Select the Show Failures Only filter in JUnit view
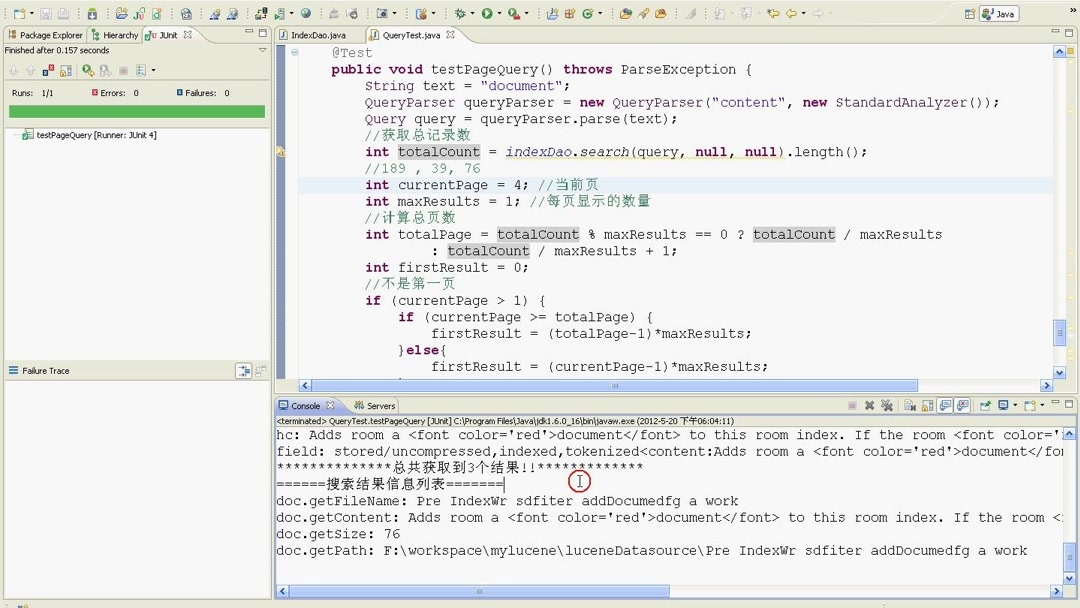 coord(47,70)
